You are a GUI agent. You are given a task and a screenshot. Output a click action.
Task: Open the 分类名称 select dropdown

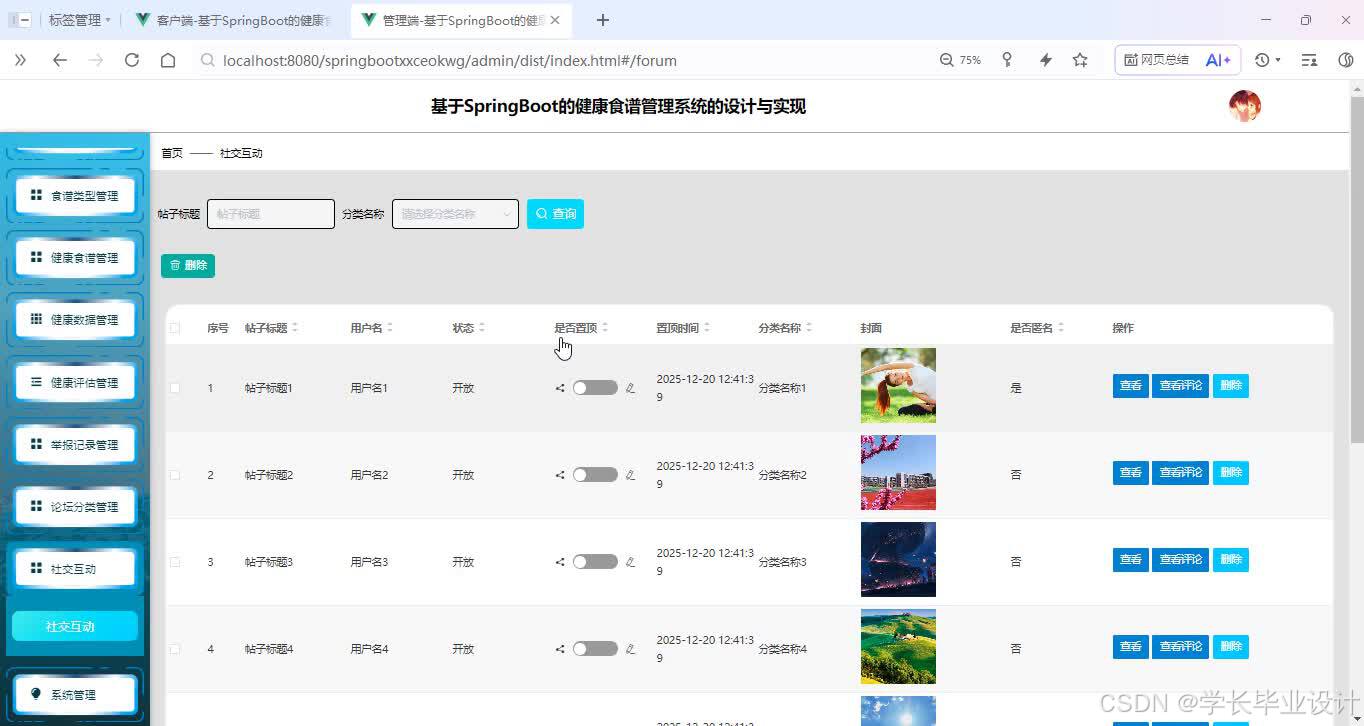point(455,214)
